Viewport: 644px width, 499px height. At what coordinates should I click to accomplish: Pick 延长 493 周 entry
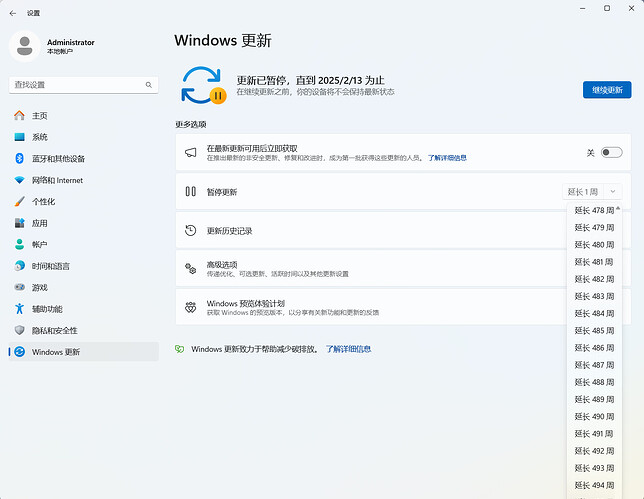(594, 468)
